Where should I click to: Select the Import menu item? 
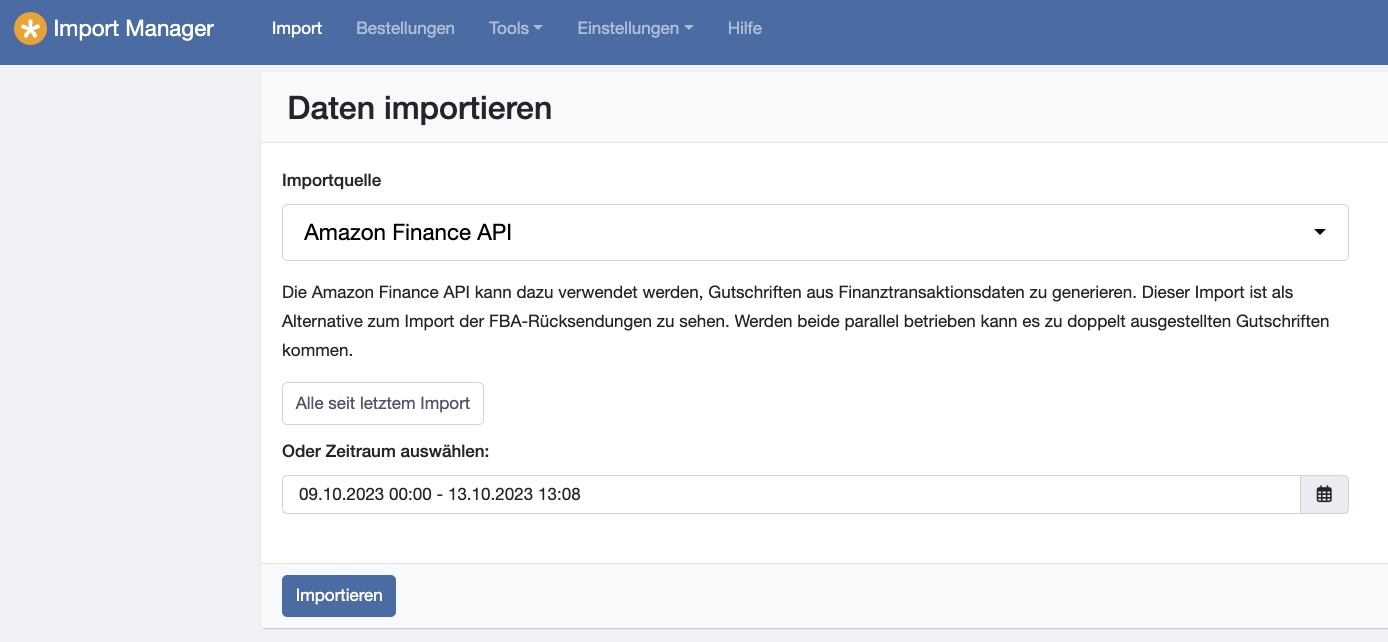(297, 28)
